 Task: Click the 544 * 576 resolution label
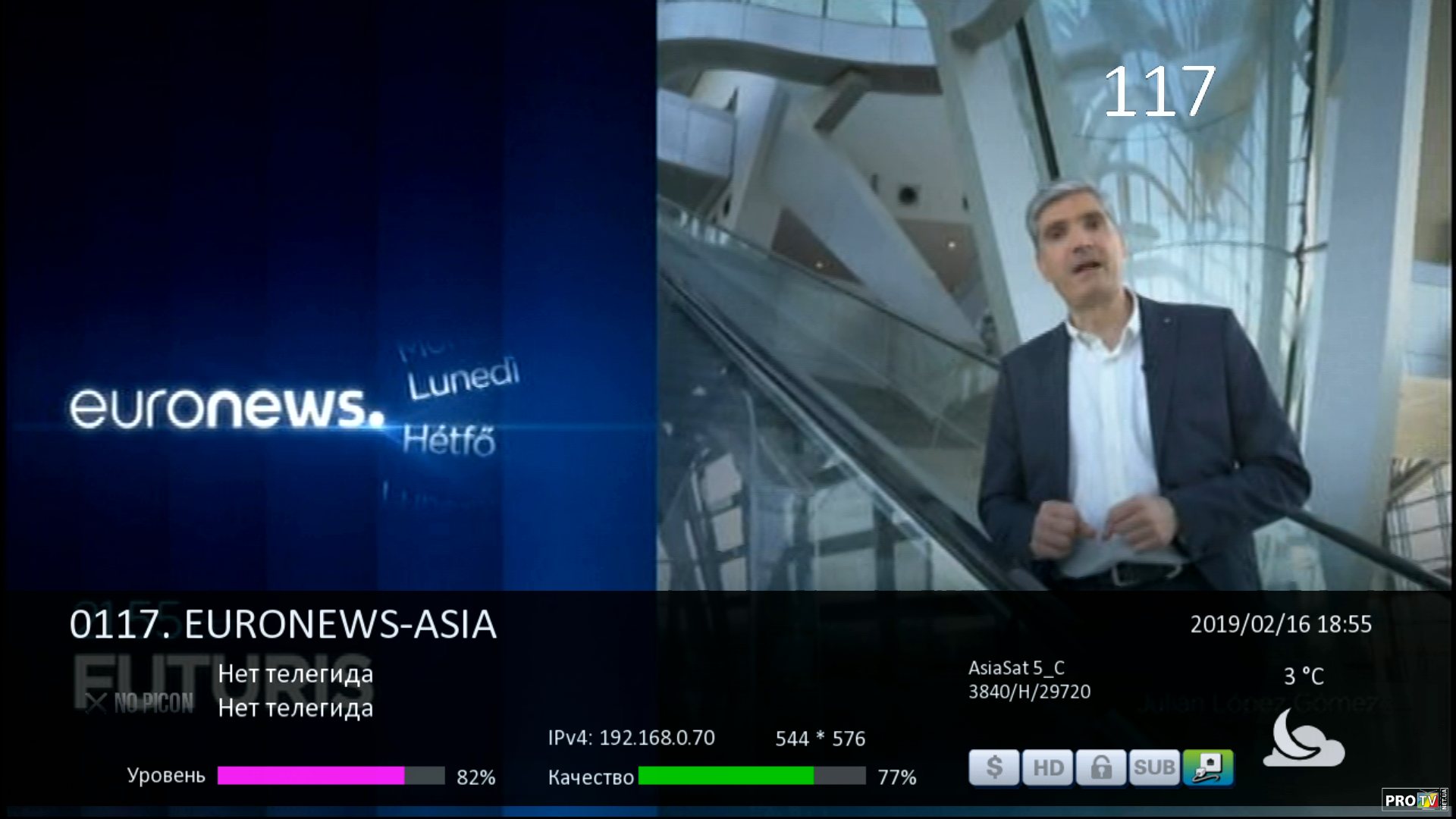(x=820, y=739)
